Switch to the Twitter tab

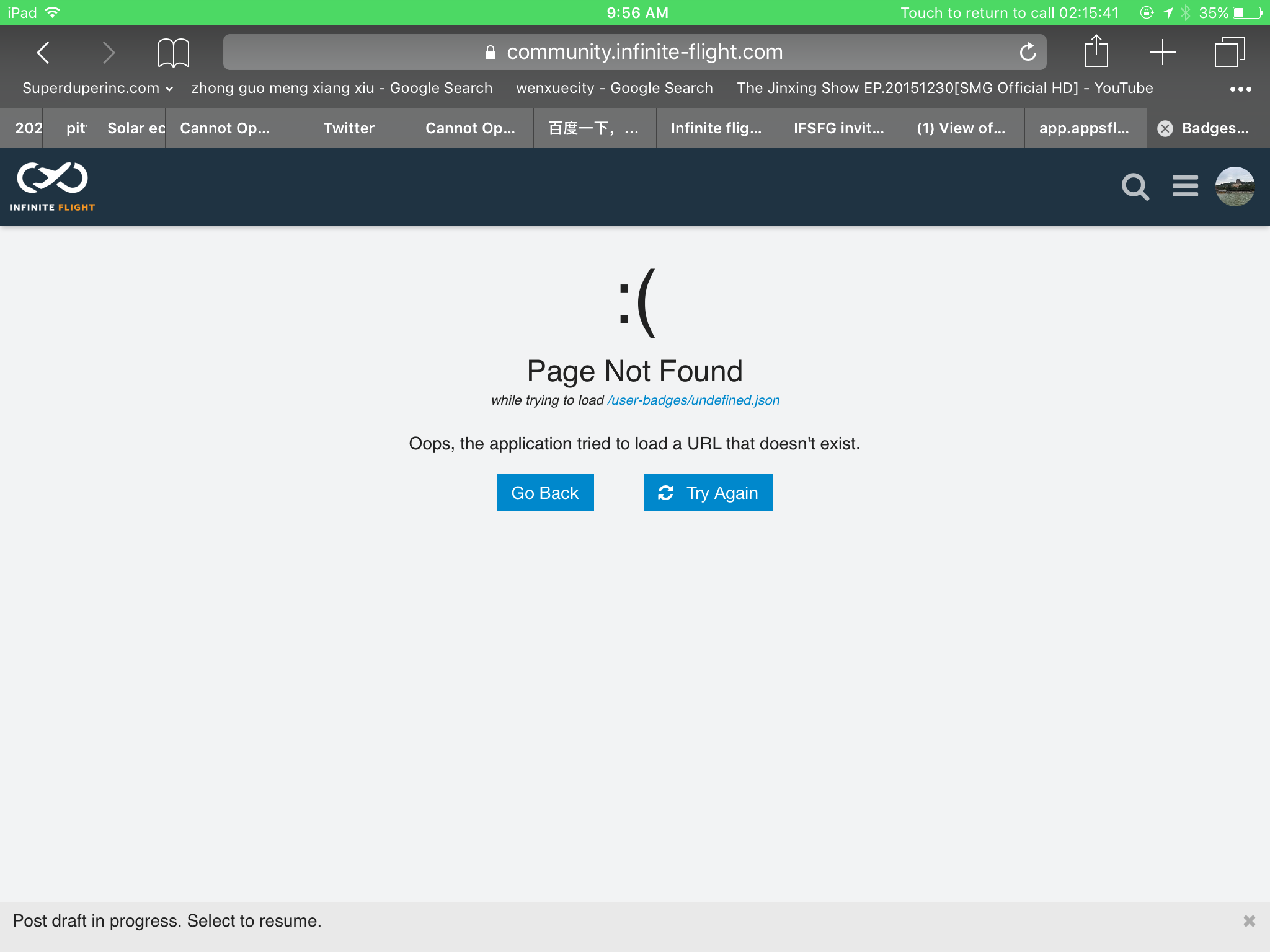[349, 128]
